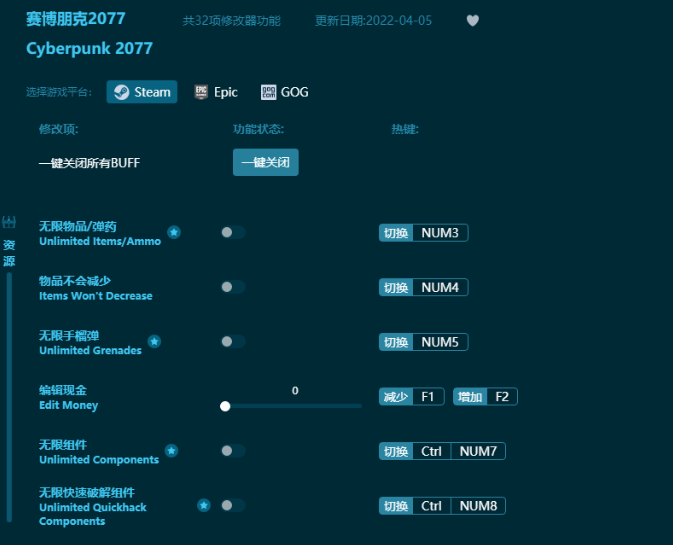Click the NUM4 hotkey button
This screenshot has height=545, width=673.
424,287
